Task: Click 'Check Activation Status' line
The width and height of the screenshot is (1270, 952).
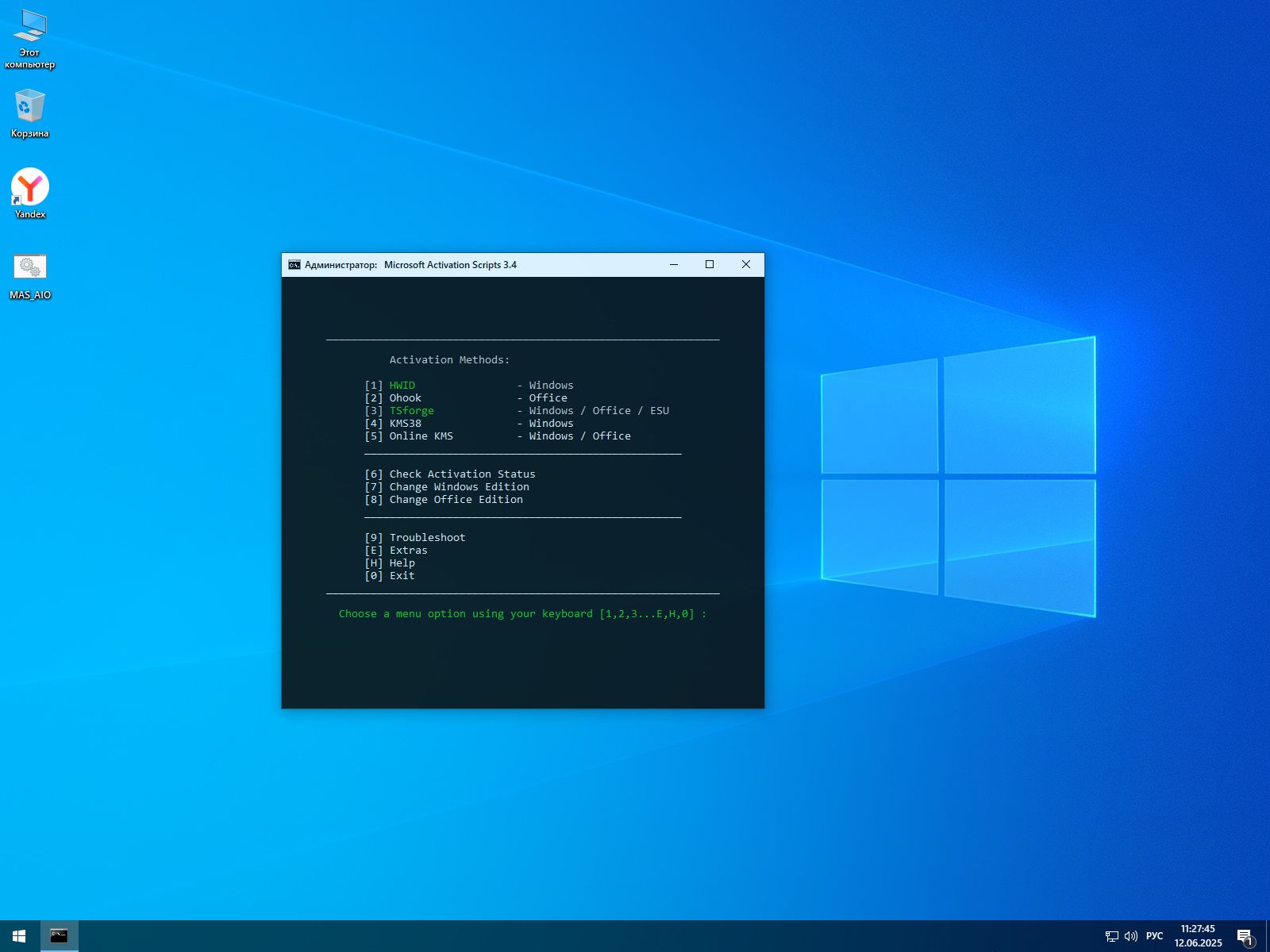Action: pos(450,474)
